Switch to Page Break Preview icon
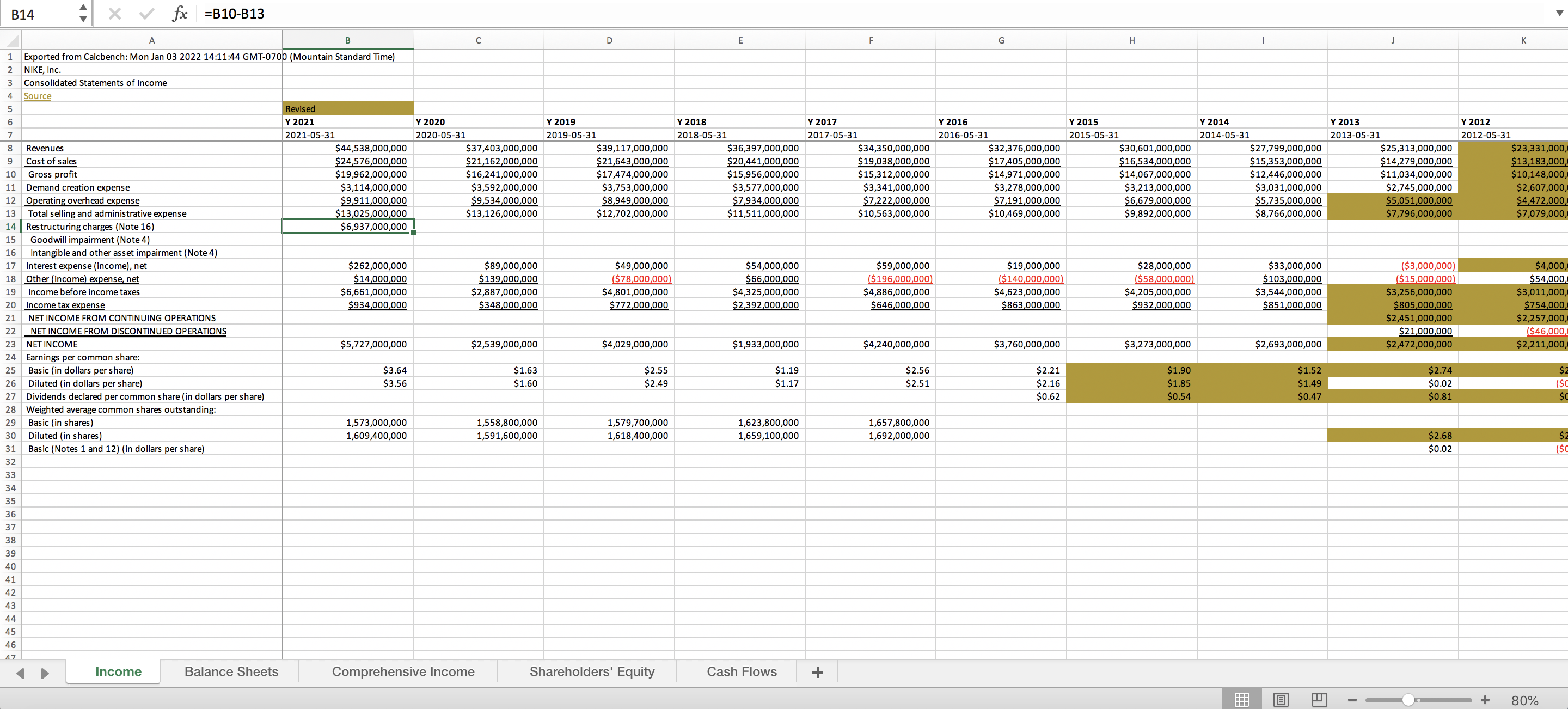This screenshot has width=1568, height=709. 1320,700
